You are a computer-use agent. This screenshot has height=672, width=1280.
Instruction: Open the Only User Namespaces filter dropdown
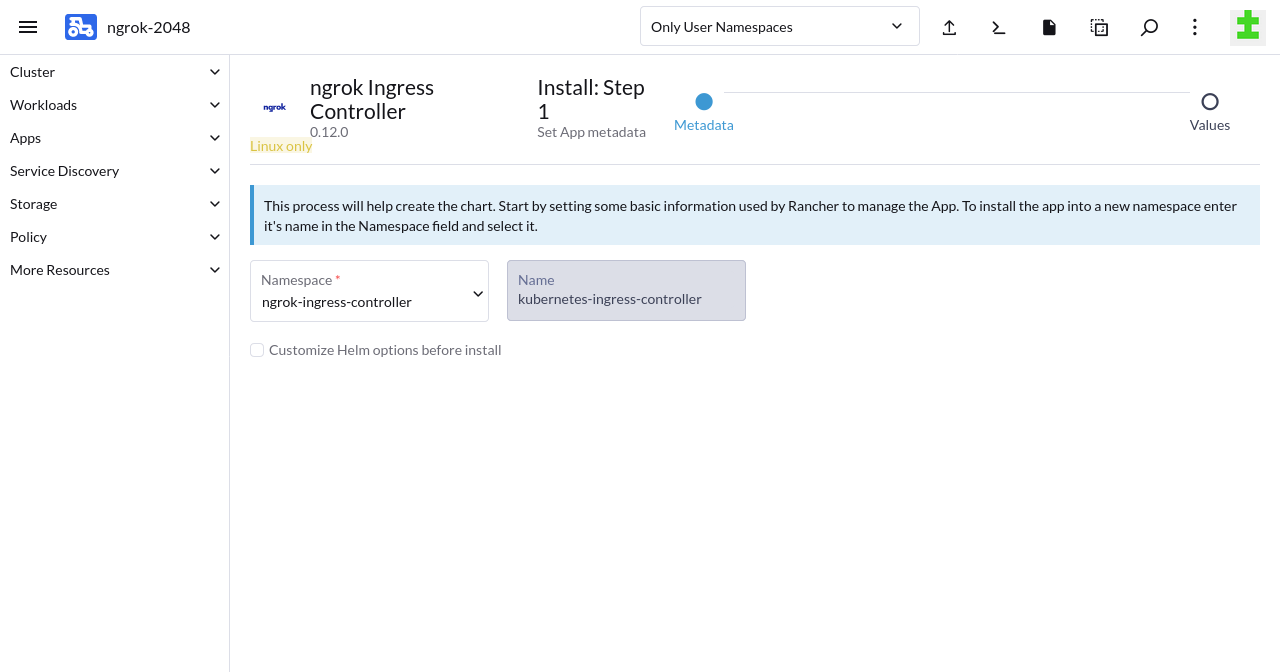pyautogui.click(x=780, y=27)
